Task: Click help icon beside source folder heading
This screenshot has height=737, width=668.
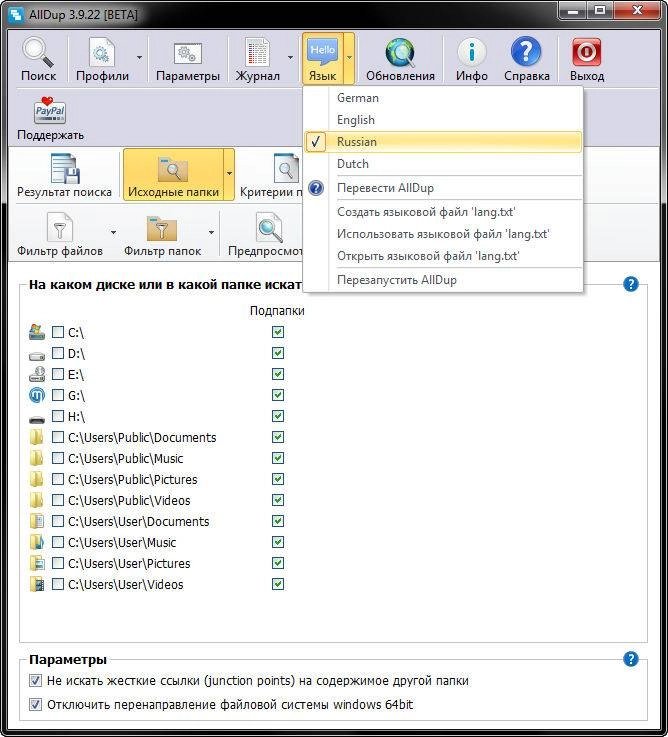Action: [630, 284]
